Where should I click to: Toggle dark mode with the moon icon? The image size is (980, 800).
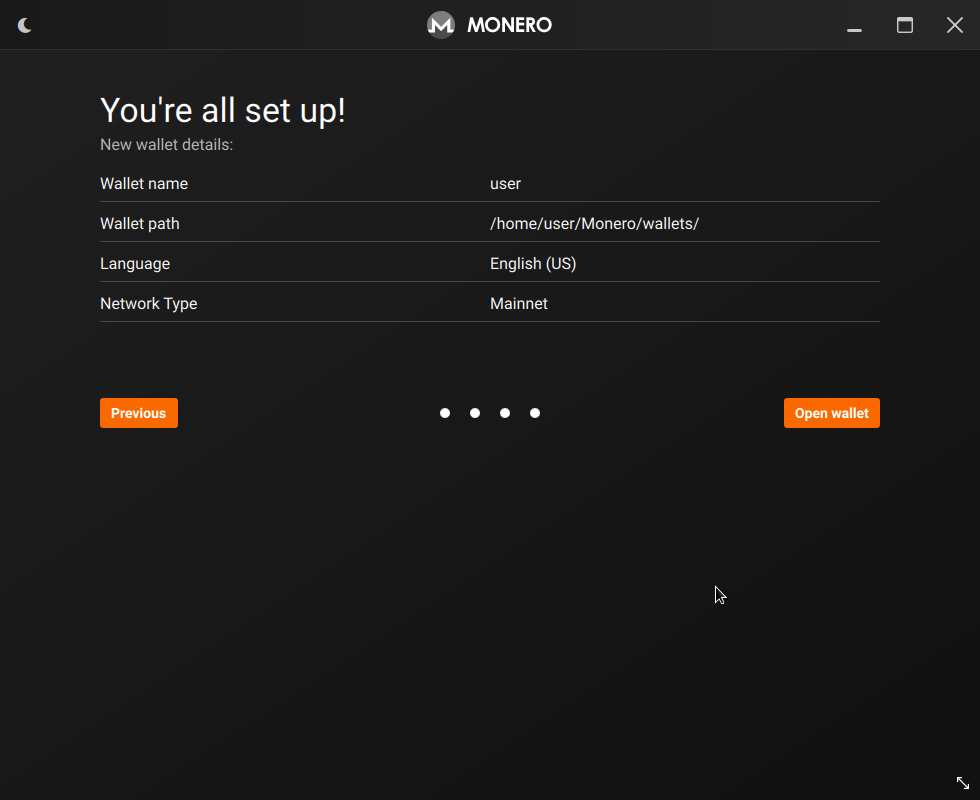[25, 25]
